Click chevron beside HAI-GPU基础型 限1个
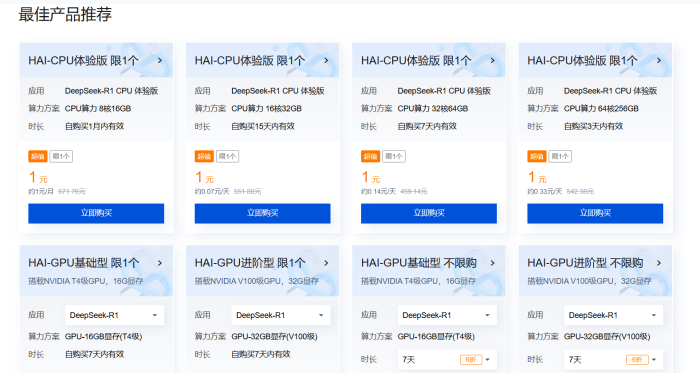The height and width of the screenshot is (373, 700). coord(160,263)
